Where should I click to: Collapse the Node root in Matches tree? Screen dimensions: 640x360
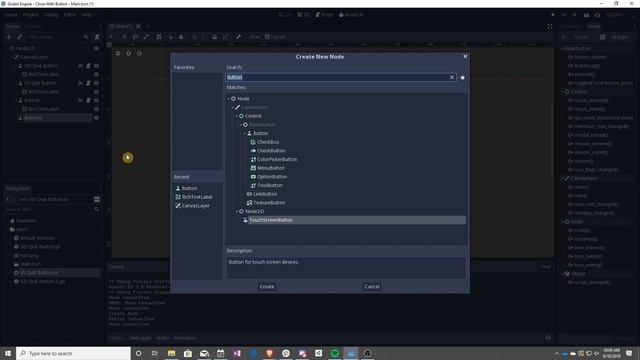(x=229, y=99)
